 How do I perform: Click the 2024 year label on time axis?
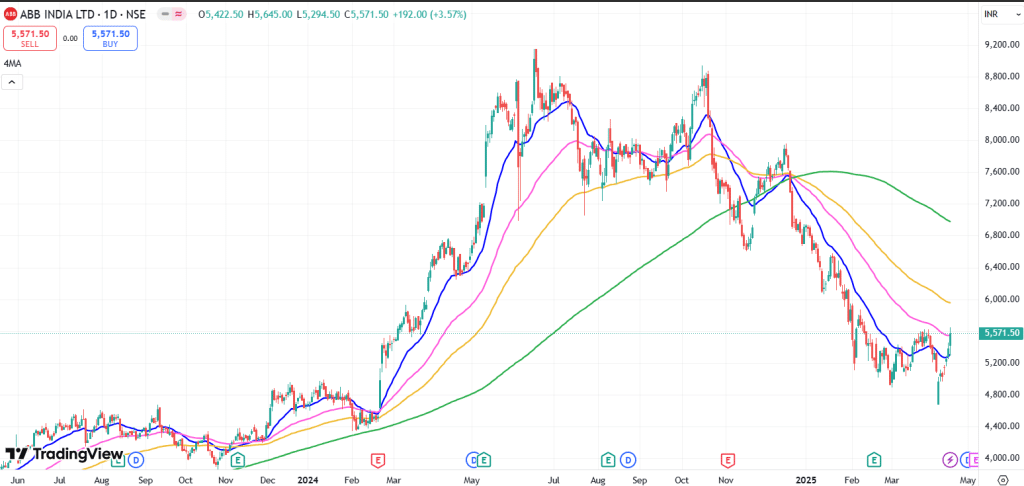click(x=309, y=480)
